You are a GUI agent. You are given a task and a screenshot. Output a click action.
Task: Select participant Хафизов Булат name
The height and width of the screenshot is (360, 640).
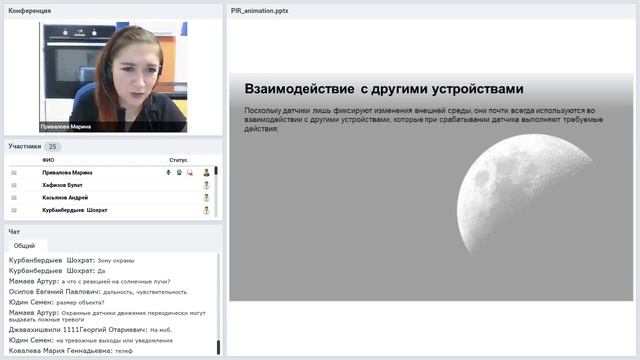tap(62, 185)
